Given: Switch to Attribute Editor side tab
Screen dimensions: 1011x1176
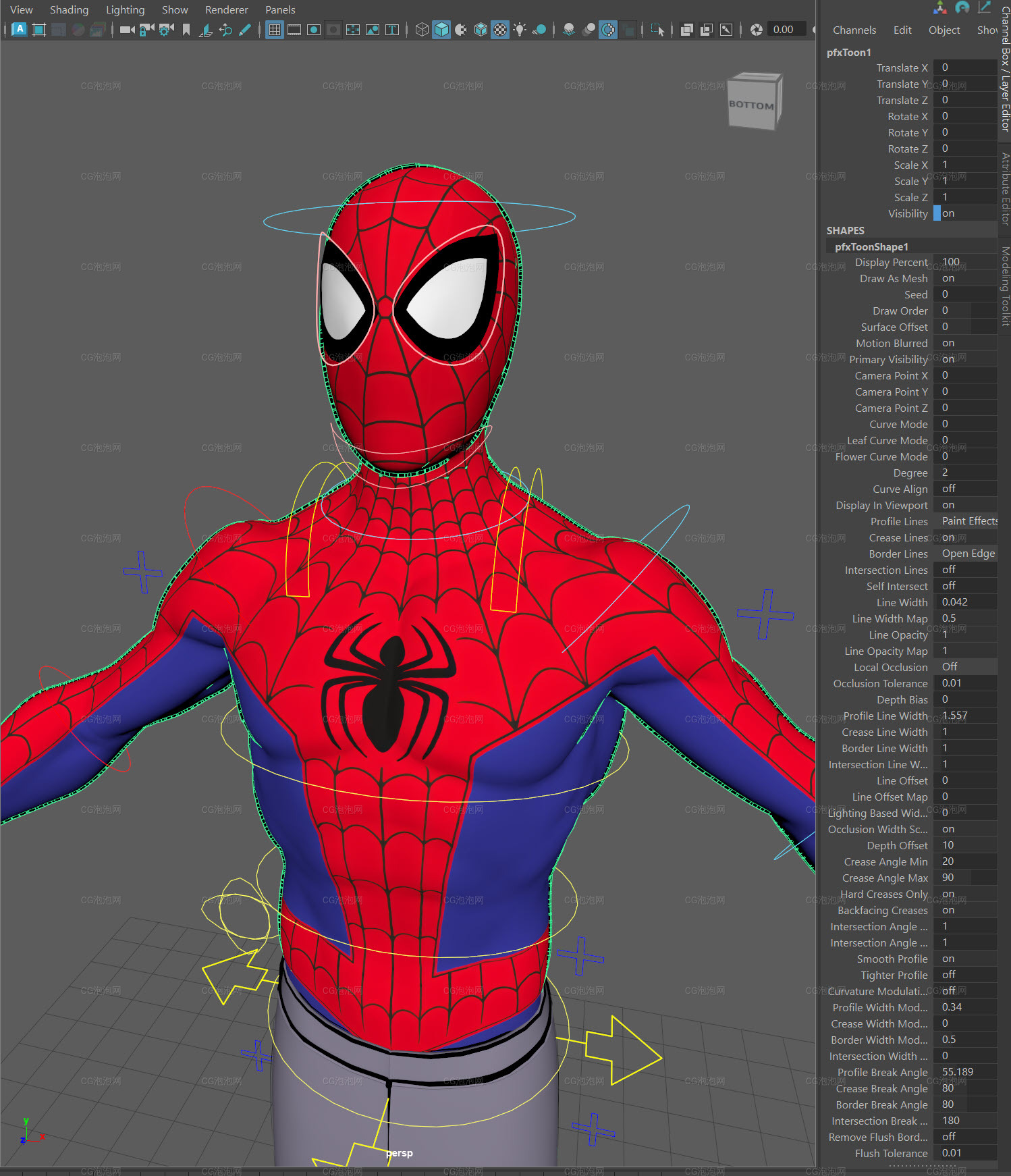Looking at the screenshot, I should point(1005,188).
